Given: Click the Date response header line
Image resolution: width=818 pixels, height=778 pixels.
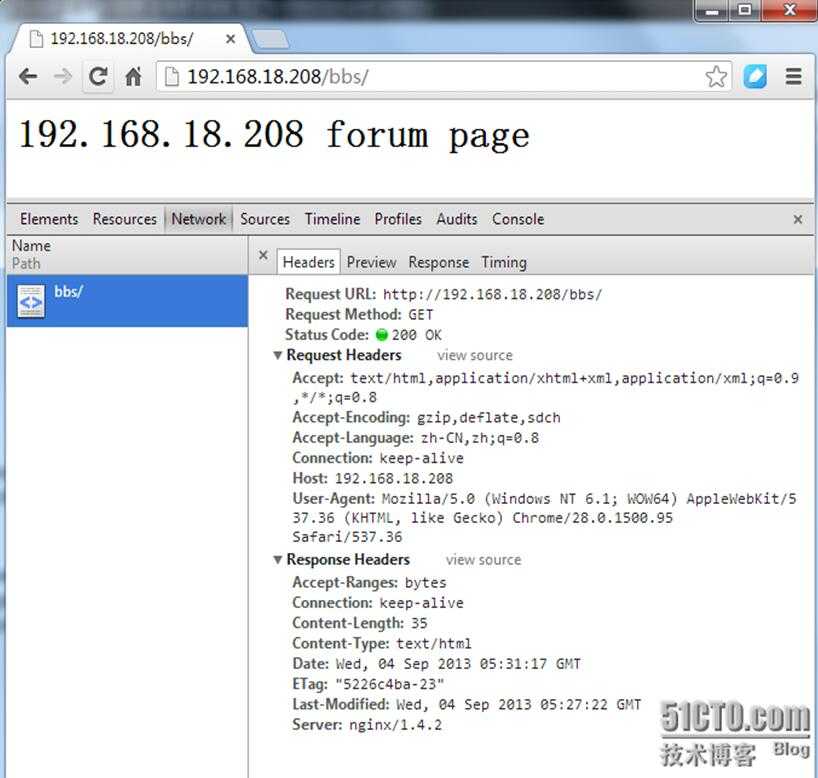Looking at the screenshot, I should 437,664.
